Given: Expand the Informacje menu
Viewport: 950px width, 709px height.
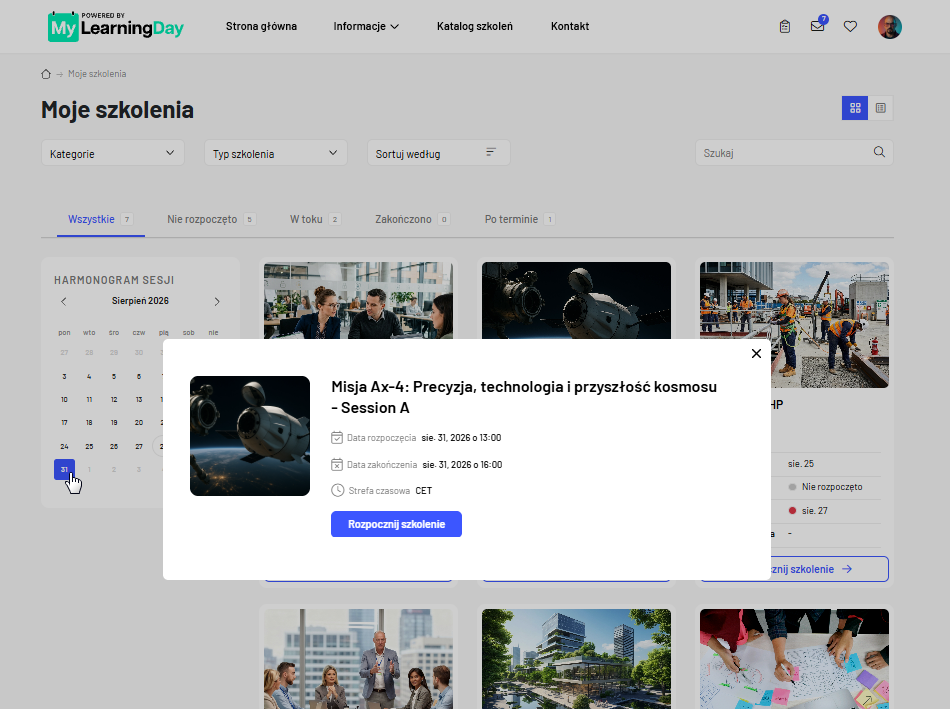Looking at the screenshot, I should tap(366, 26).
